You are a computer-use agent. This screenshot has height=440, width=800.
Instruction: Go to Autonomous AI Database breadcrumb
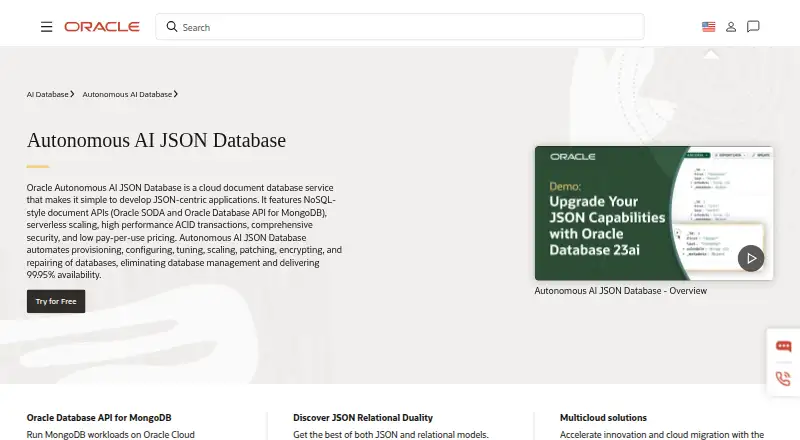(130, 94)
